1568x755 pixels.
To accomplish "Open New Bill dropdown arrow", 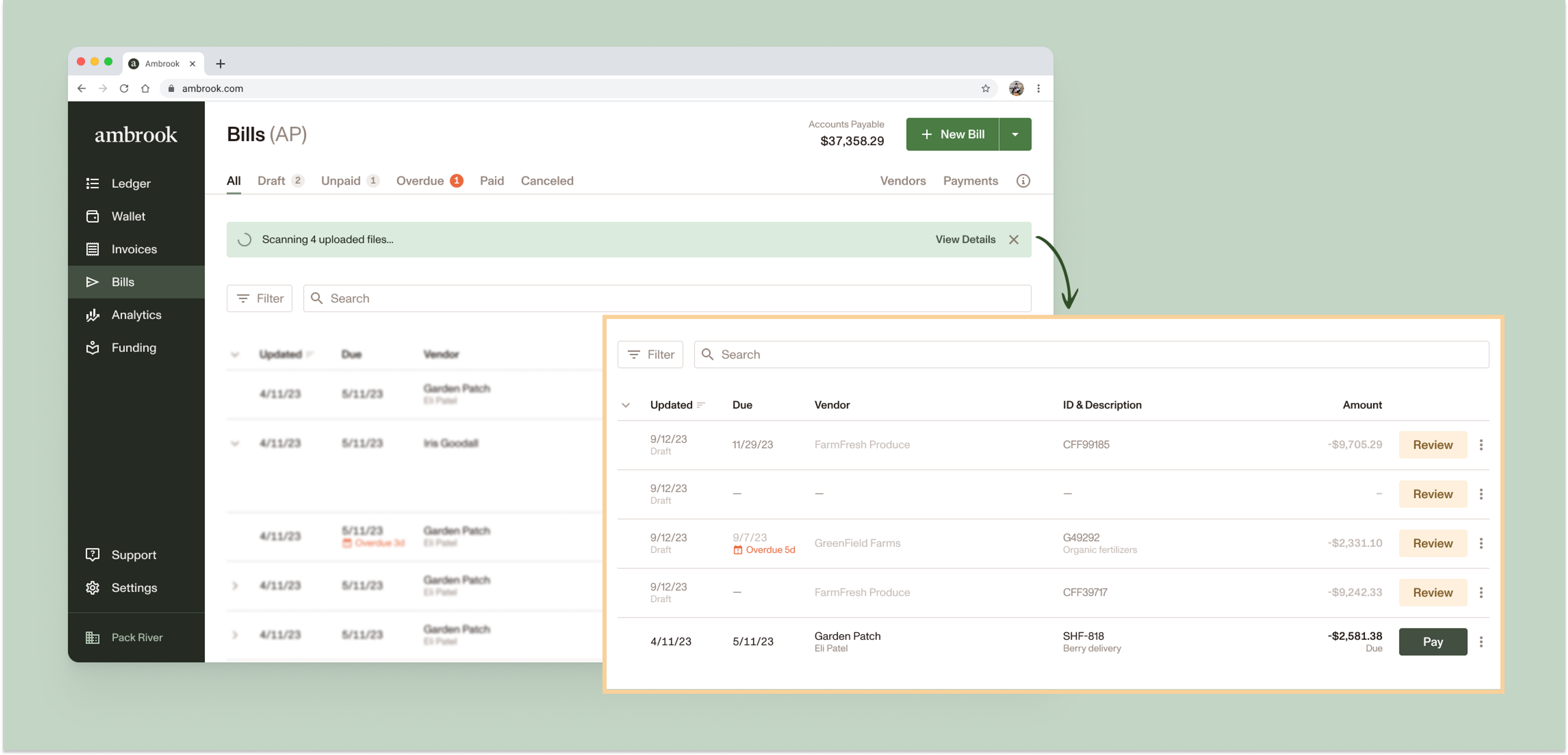I will click(1015, 134).
